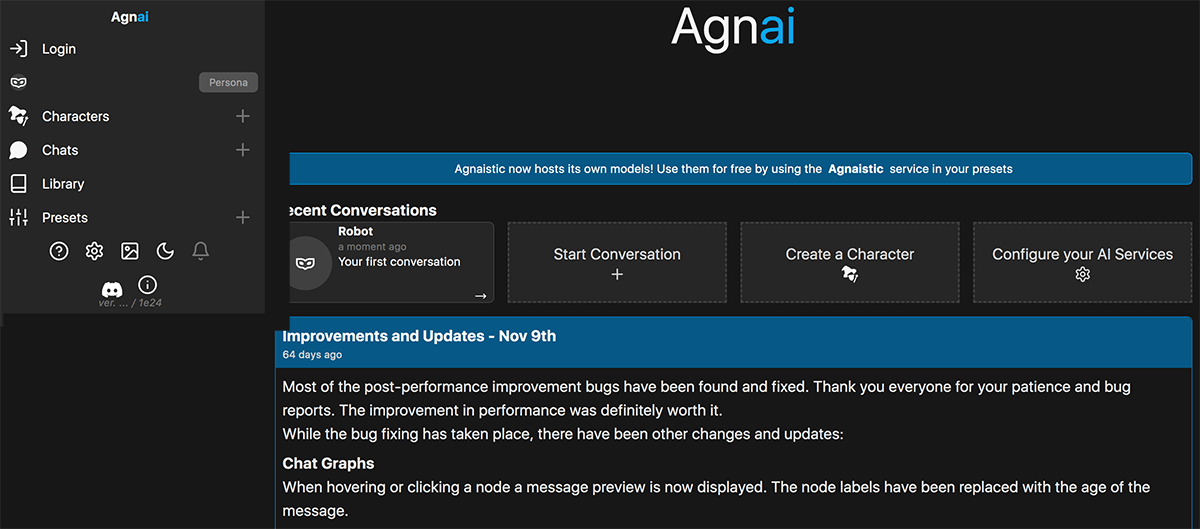Add a new chat with plus icon
The image size is (1200, 529).
tap(242, 150)
